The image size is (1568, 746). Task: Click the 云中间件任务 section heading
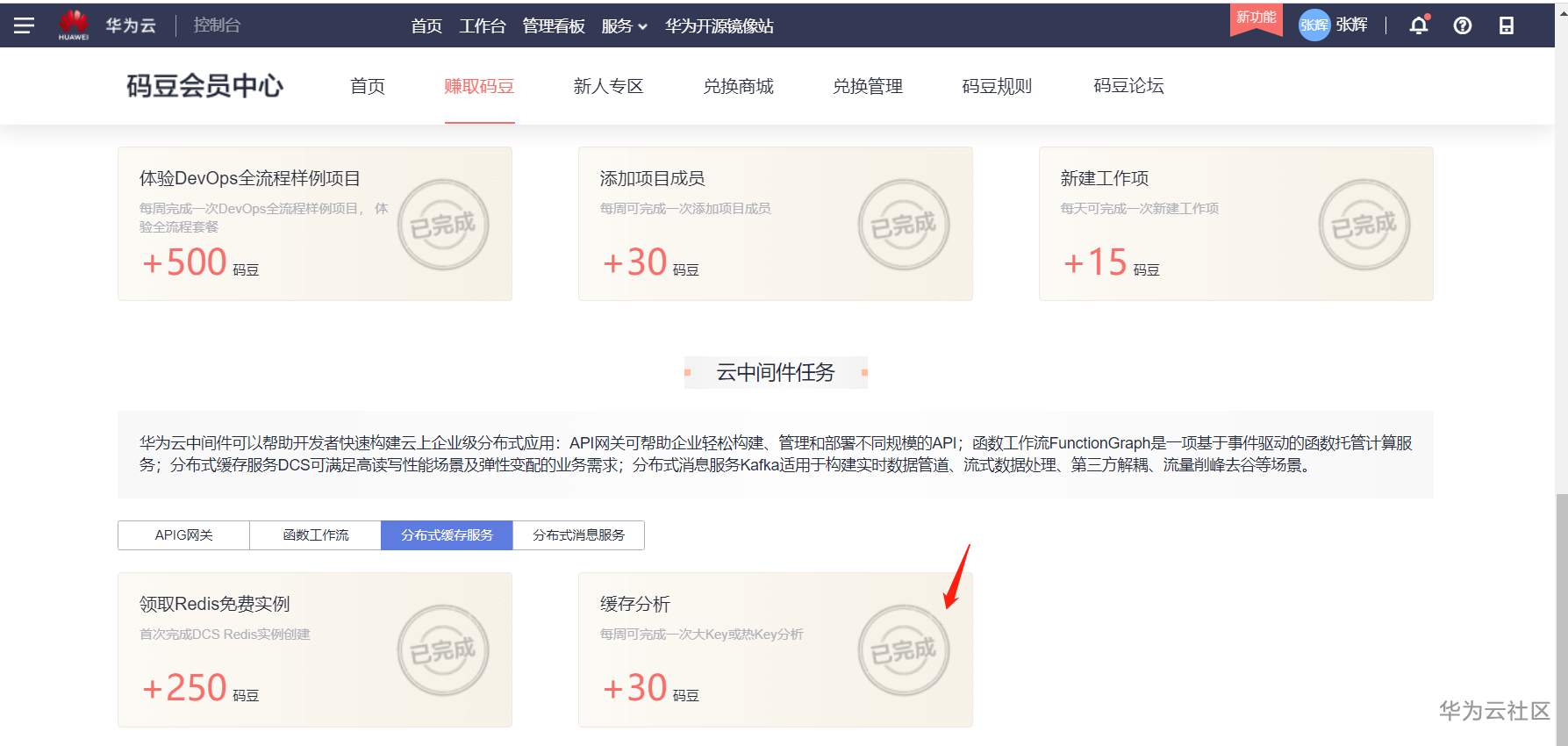[x=776, y=372]
